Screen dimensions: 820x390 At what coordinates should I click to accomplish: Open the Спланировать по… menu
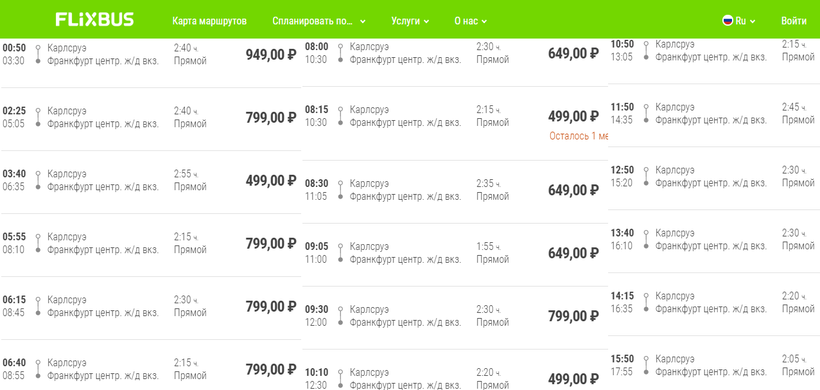click(x=318, y=21)
